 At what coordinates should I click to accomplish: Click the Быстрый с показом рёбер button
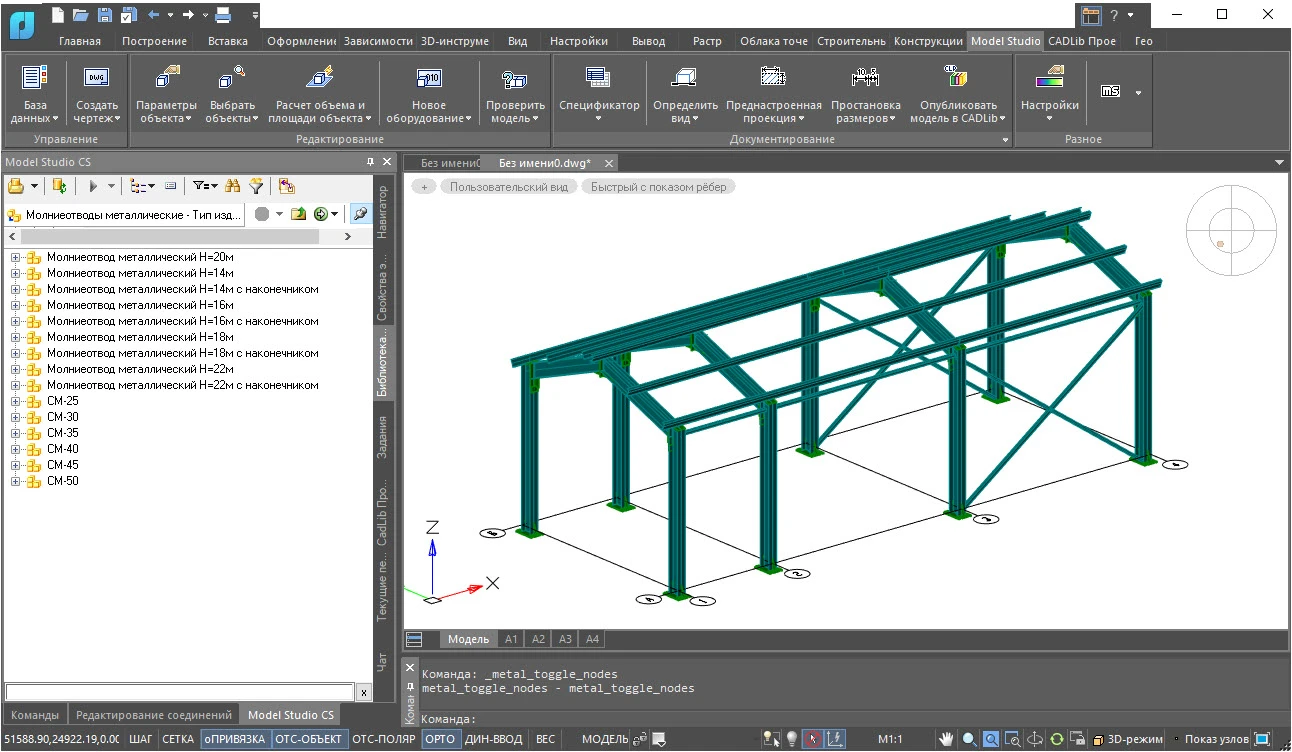point(658,187)
